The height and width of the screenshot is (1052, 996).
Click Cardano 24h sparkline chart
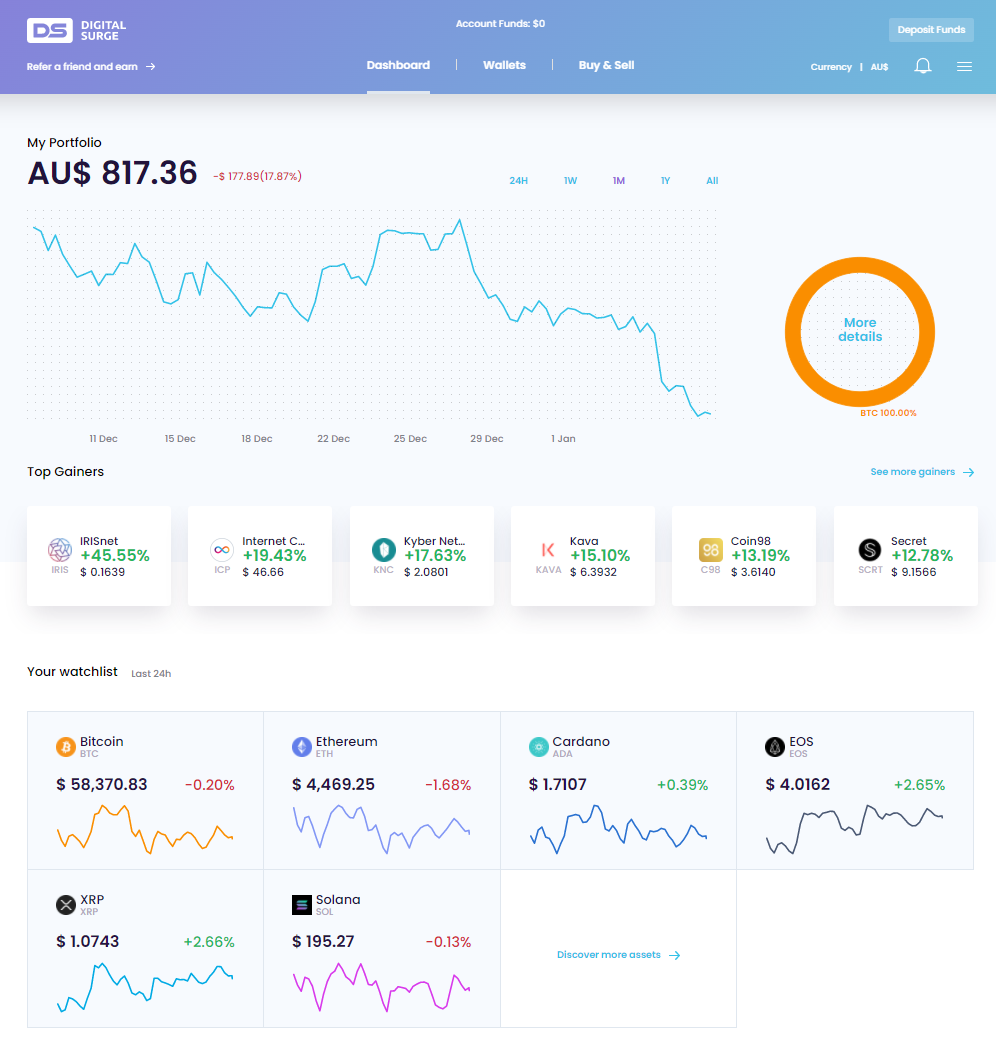click(x=618, y=829)
